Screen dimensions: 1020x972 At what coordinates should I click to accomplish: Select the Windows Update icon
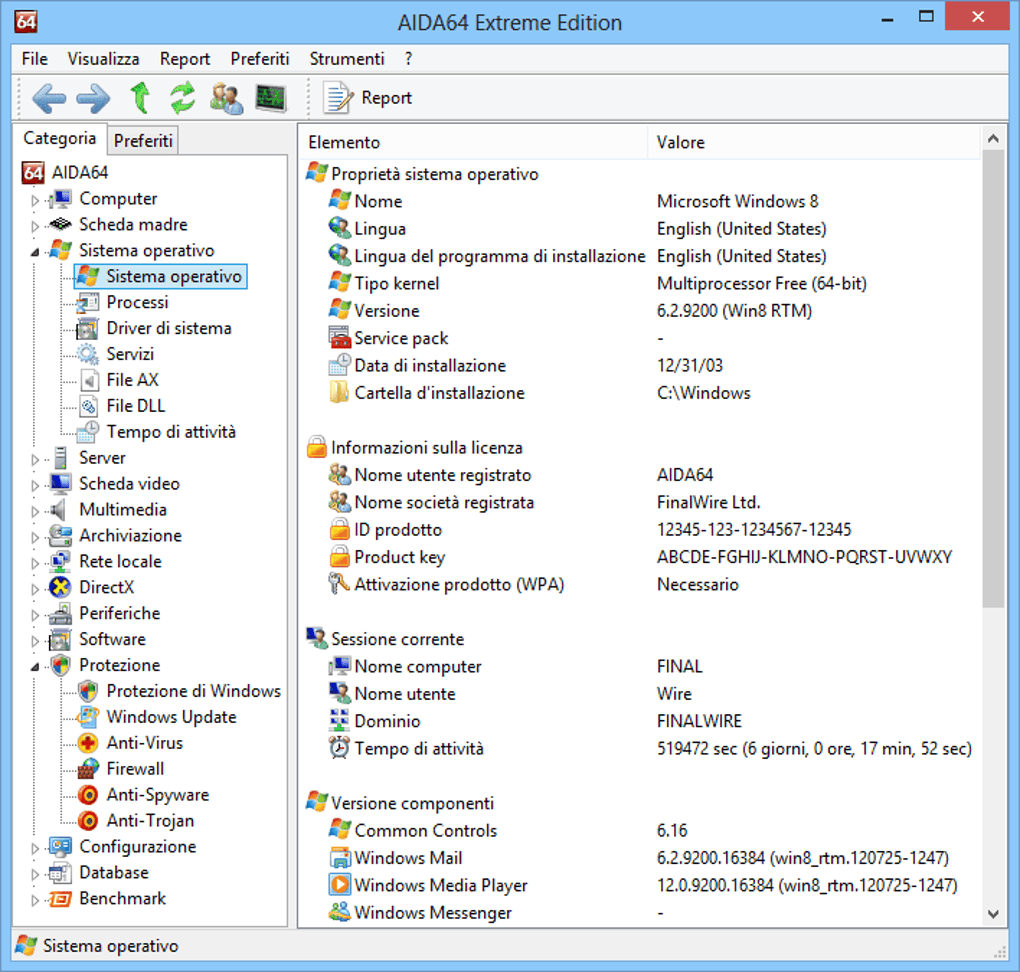click(x=88, y=717)
